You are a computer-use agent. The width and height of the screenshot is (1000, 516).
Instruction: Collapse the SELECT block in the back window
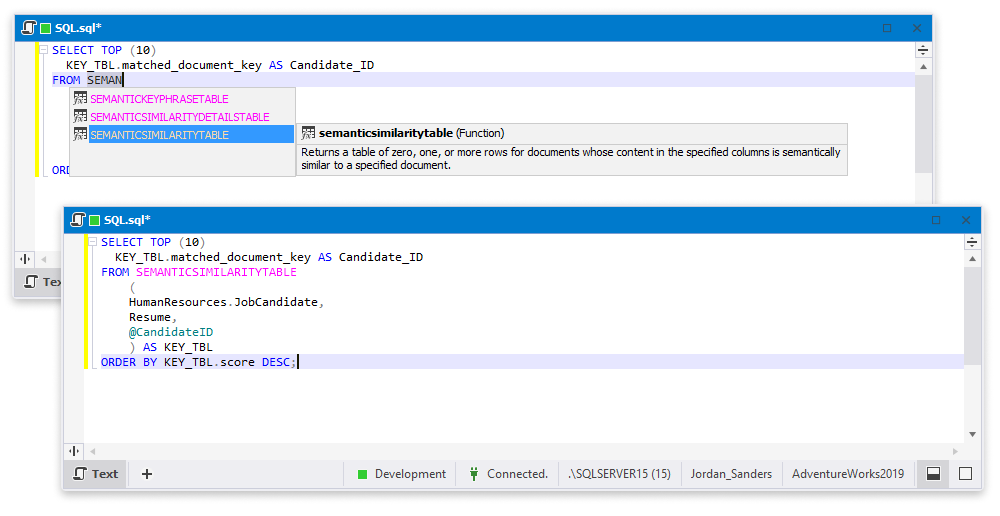43,50
